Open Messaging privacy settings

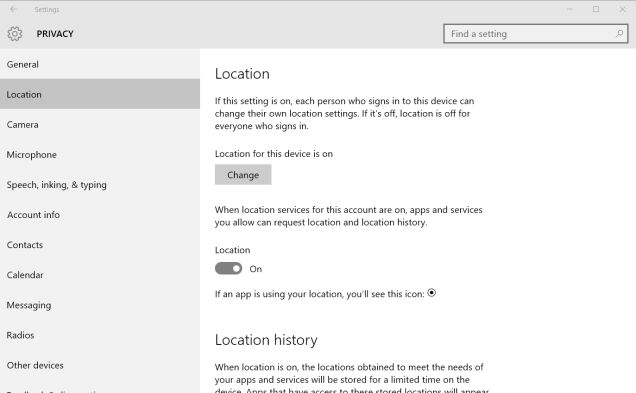pyautogui.click(x=100, y=305)
